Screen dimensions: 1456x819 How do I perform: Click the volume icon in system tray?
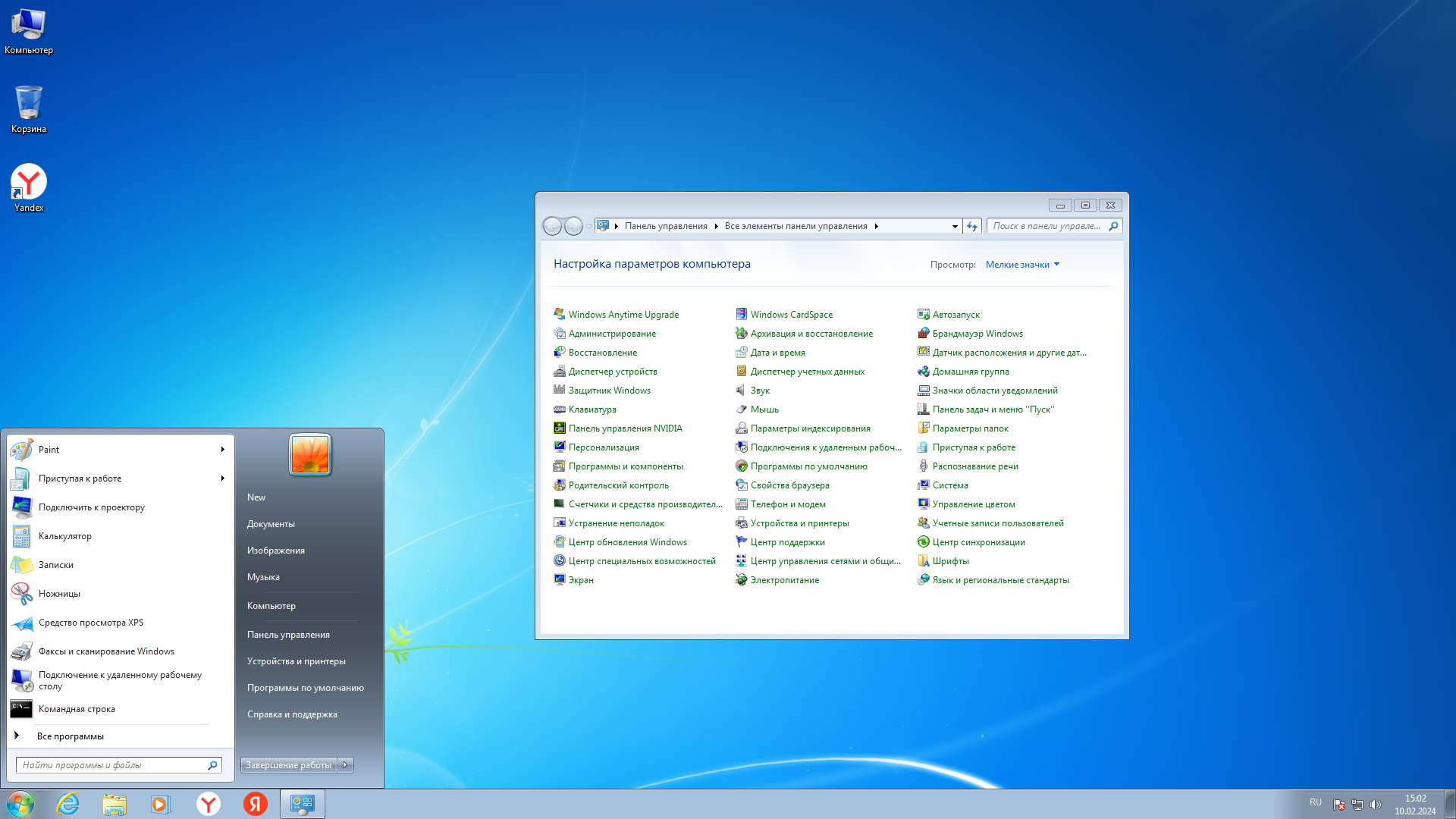pos(1376,805)
